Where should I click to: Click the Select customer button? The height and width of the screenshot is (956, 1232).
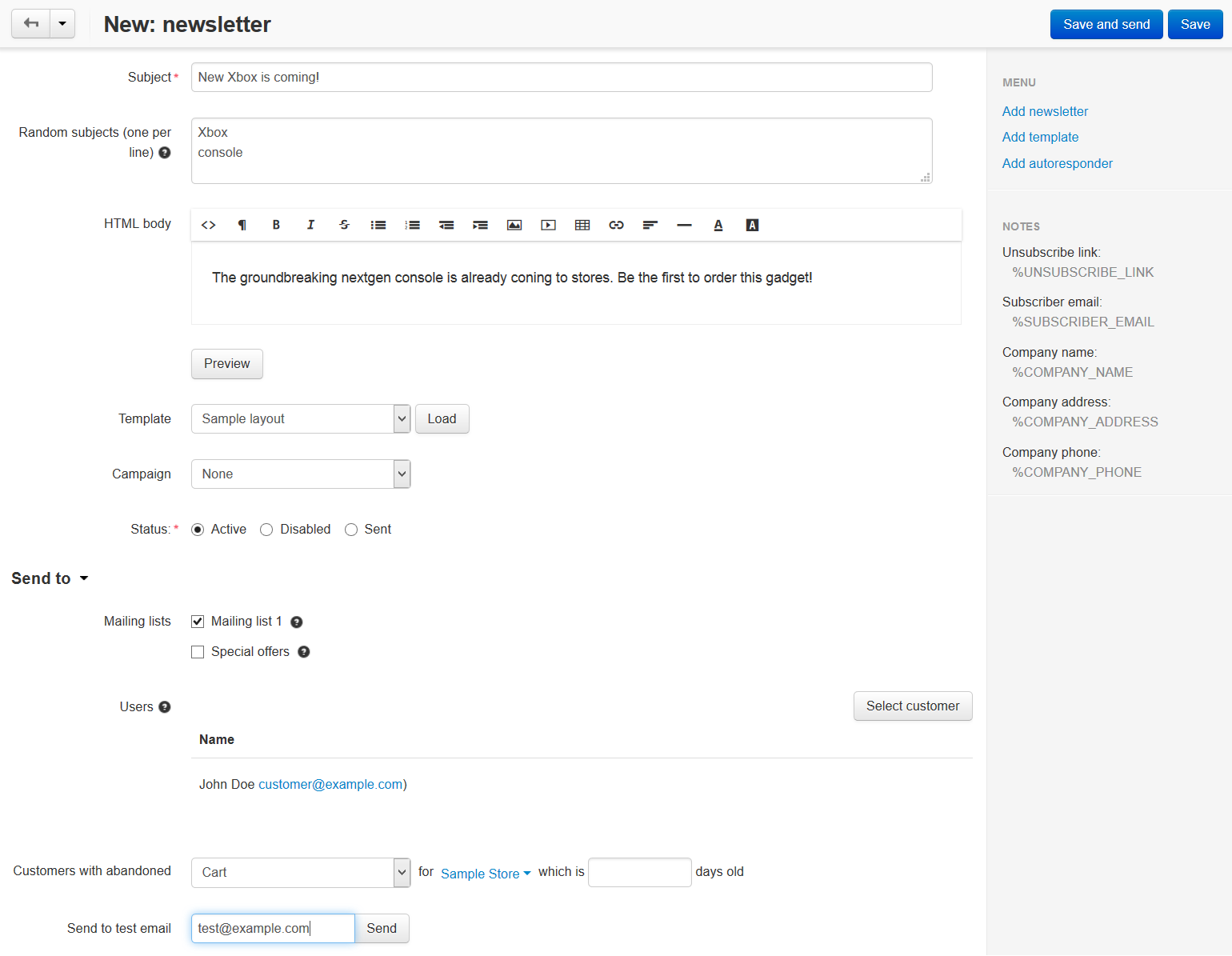pos(913,706)
